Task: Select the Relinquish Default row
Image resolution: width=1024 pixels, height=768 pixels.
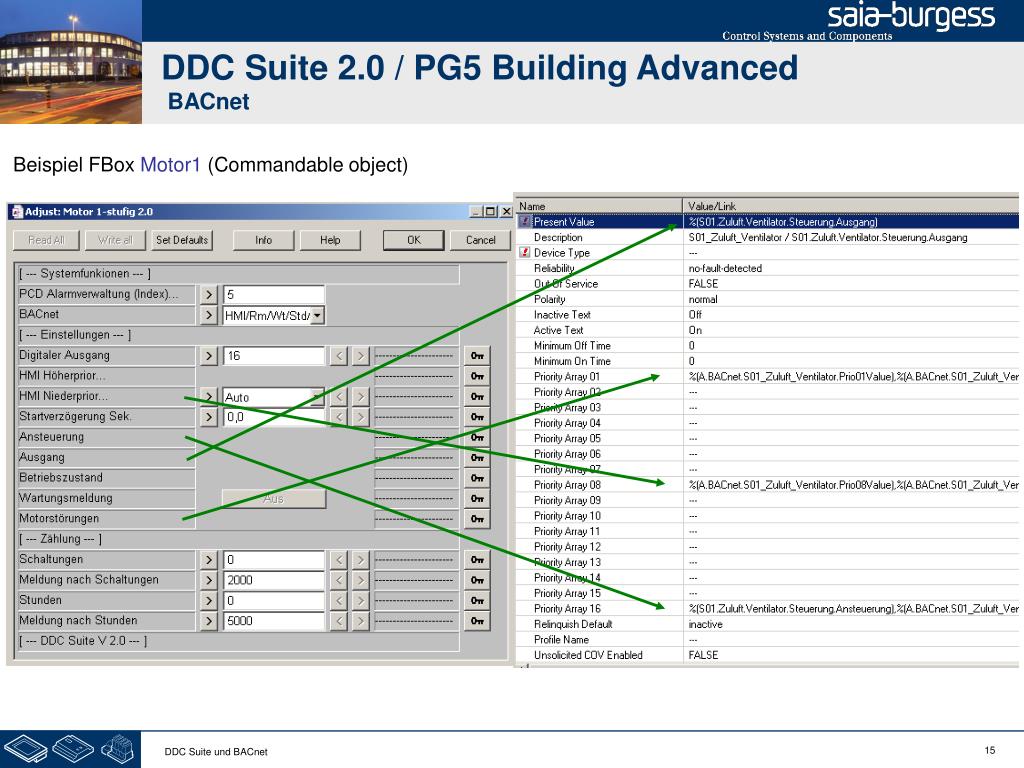Action: tap(767, 624)
